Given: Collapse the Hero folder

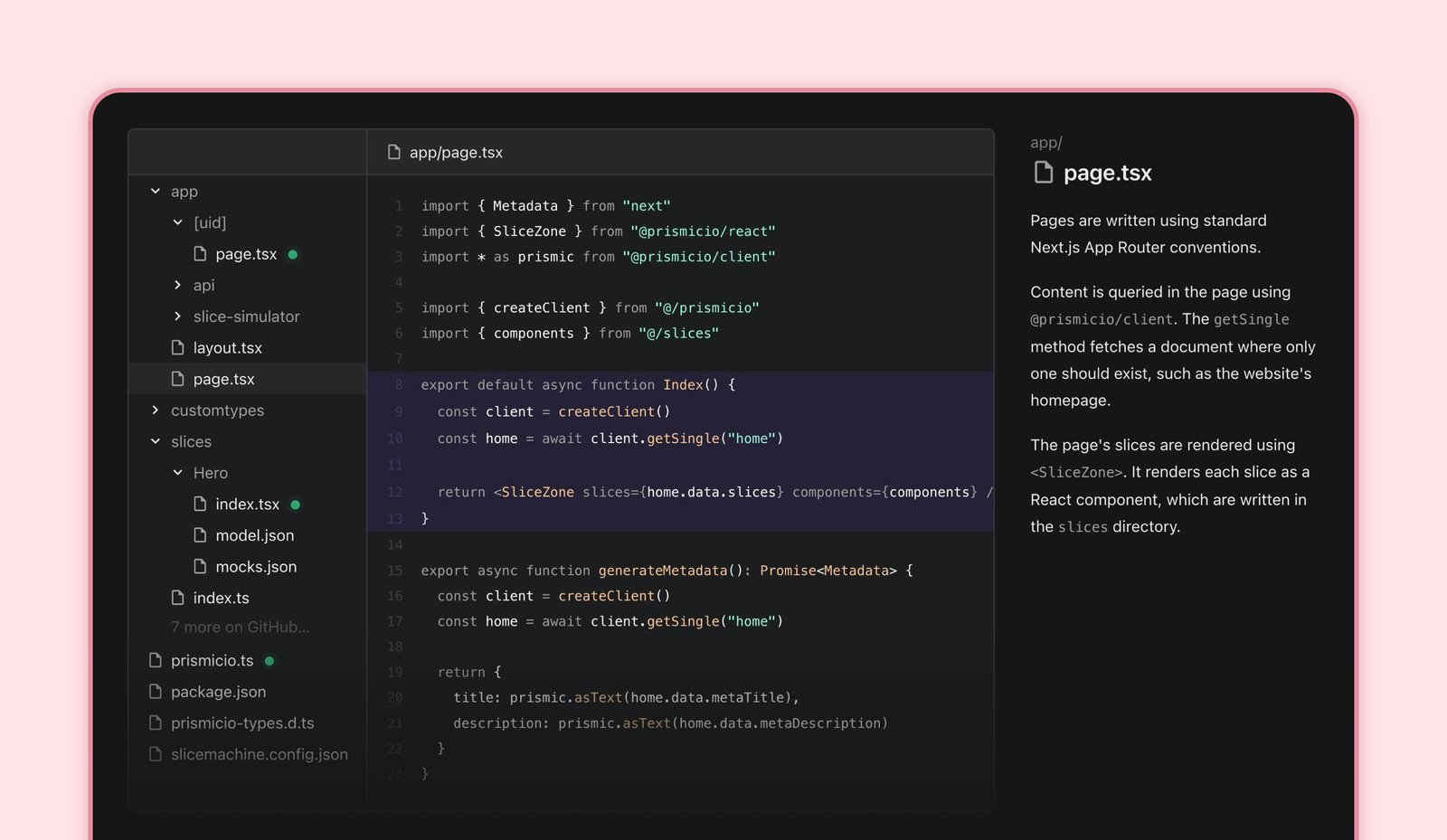Looking at the screenshot, I should click(178, 473).
